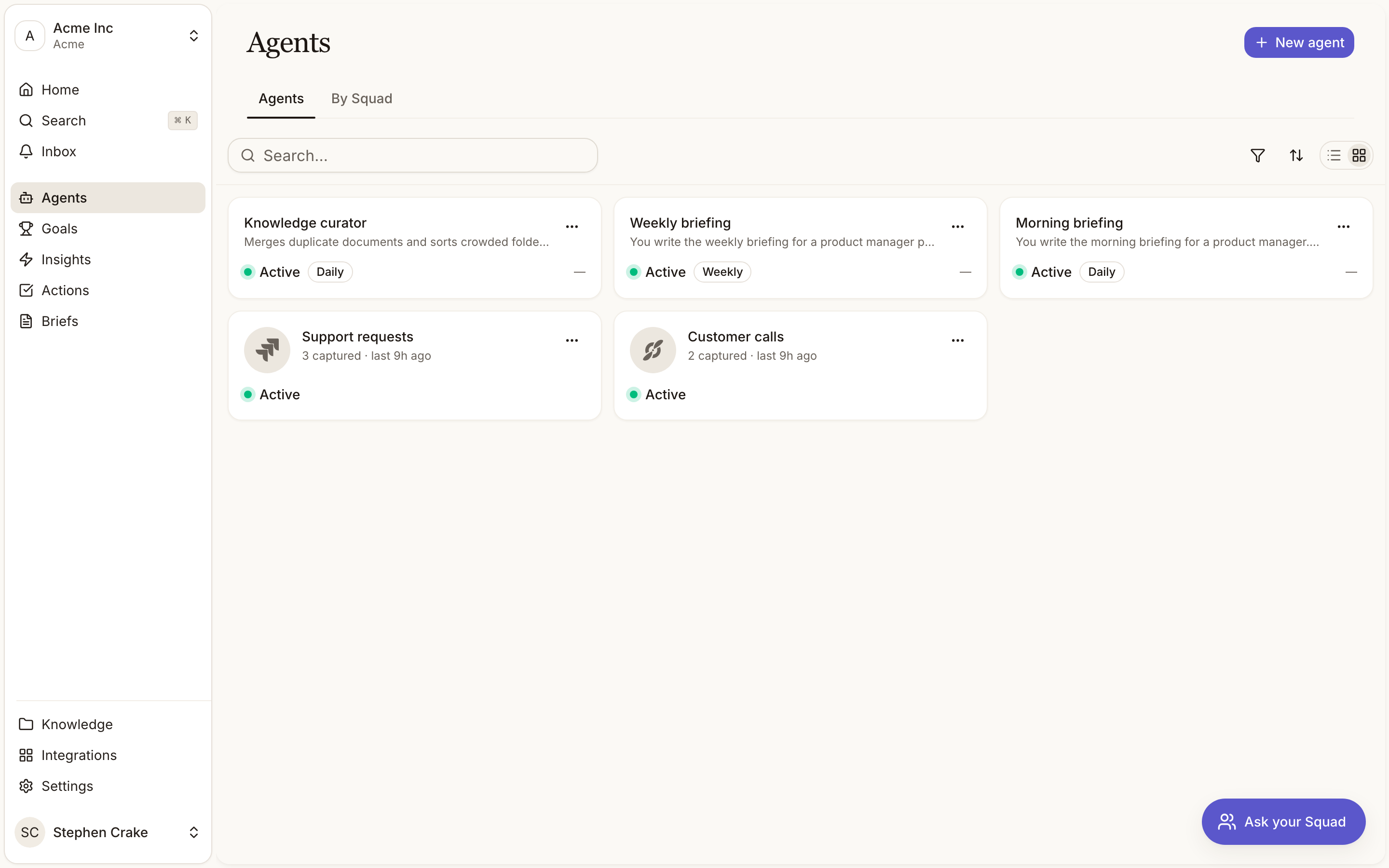Switch to list view

(1334, 156)
